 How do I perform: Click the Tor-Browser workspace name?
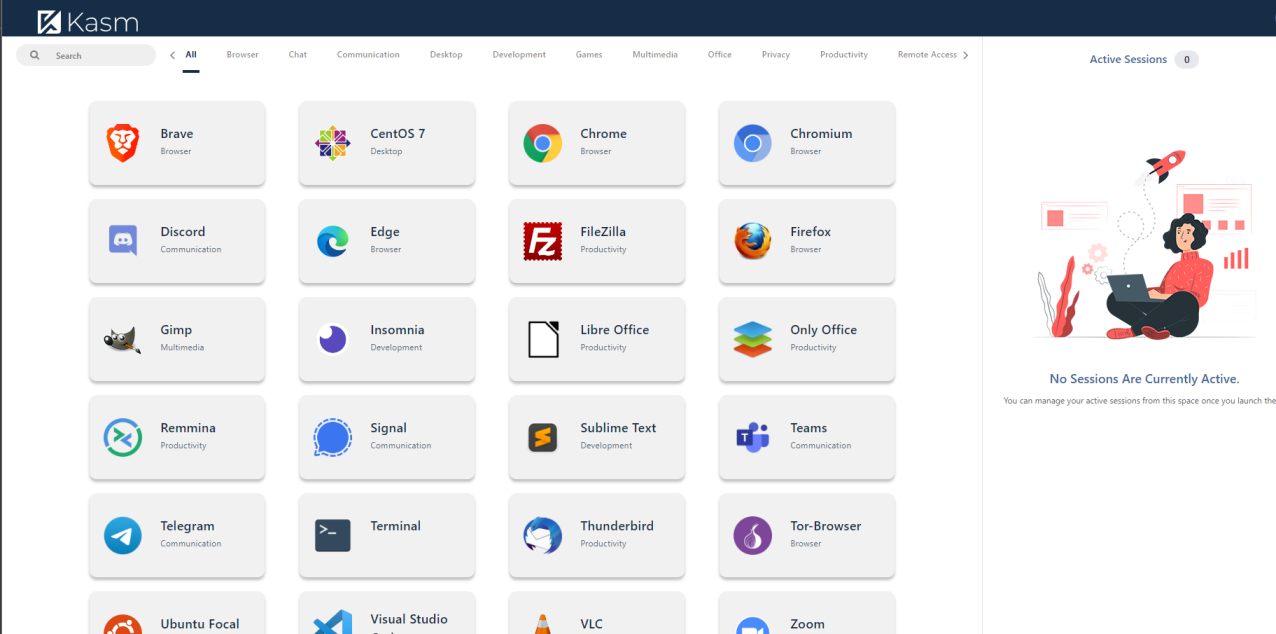(x=826, y=526)
